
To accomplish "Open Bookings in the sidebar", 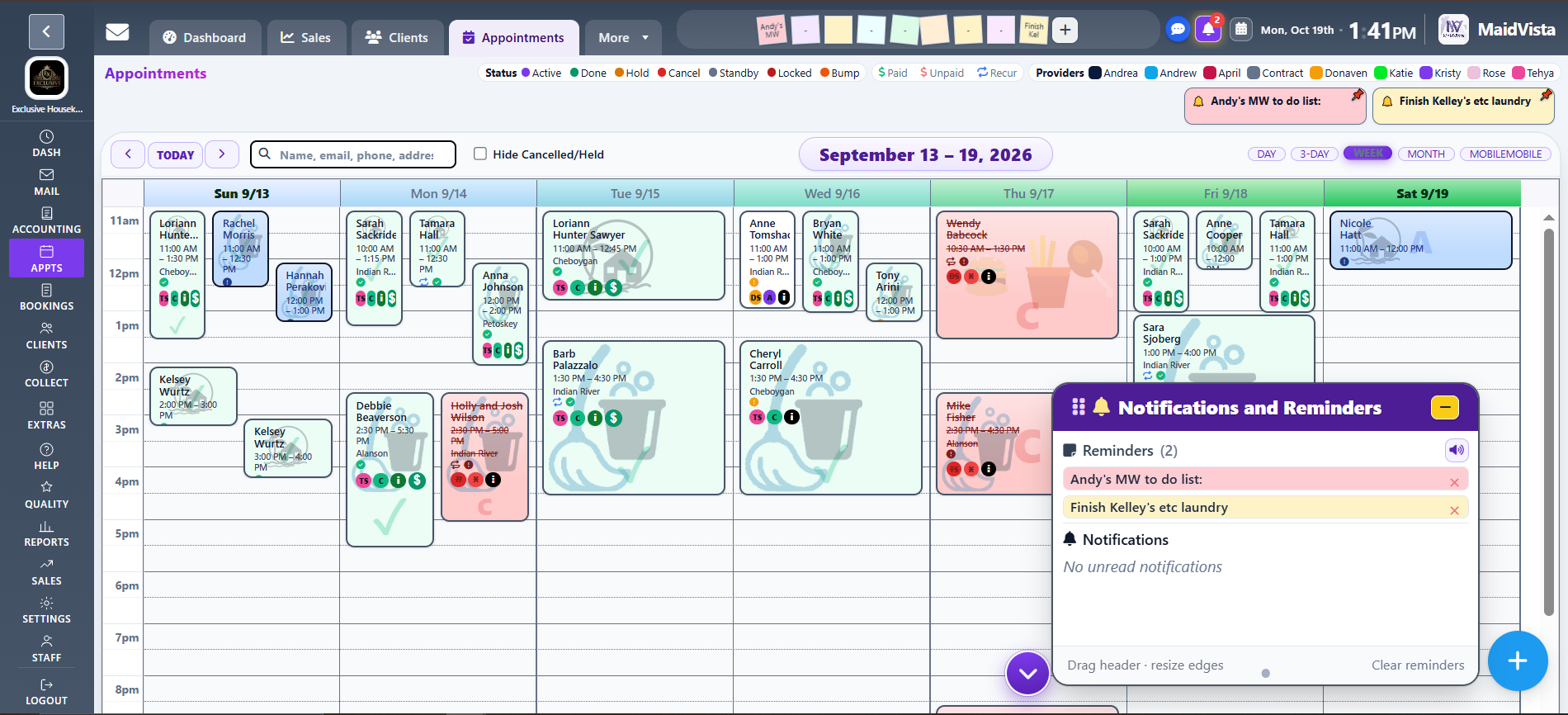I will [x=46, y=297].
